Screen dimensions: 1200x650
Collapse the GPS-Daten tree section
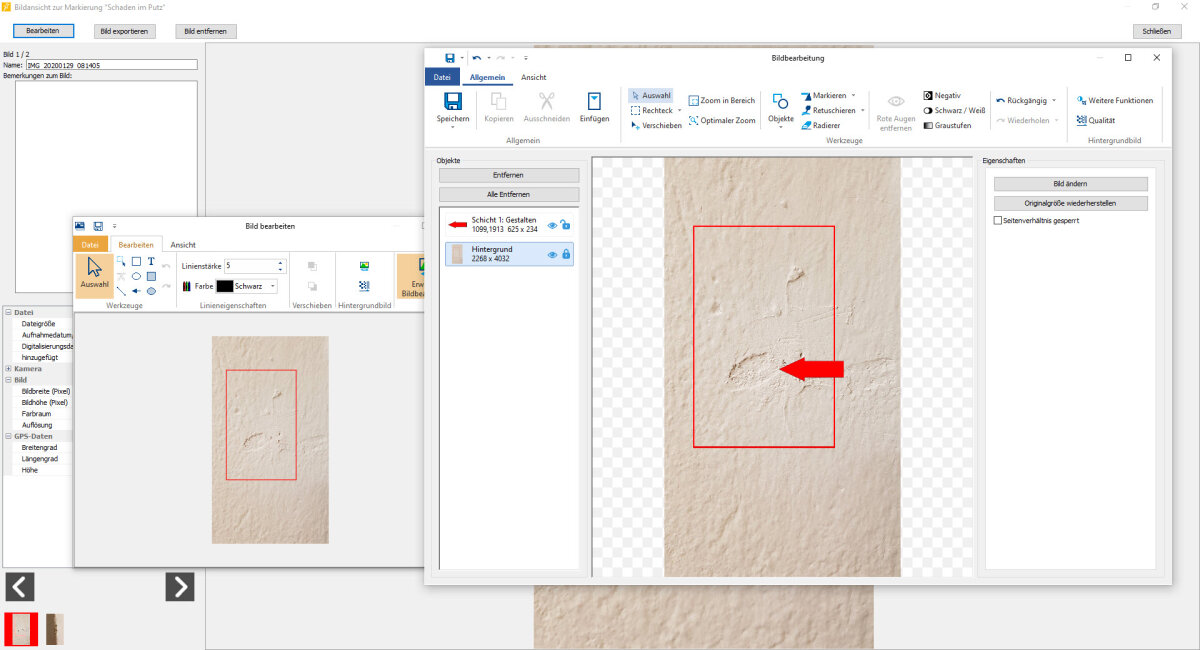click(x=8, y=436)
